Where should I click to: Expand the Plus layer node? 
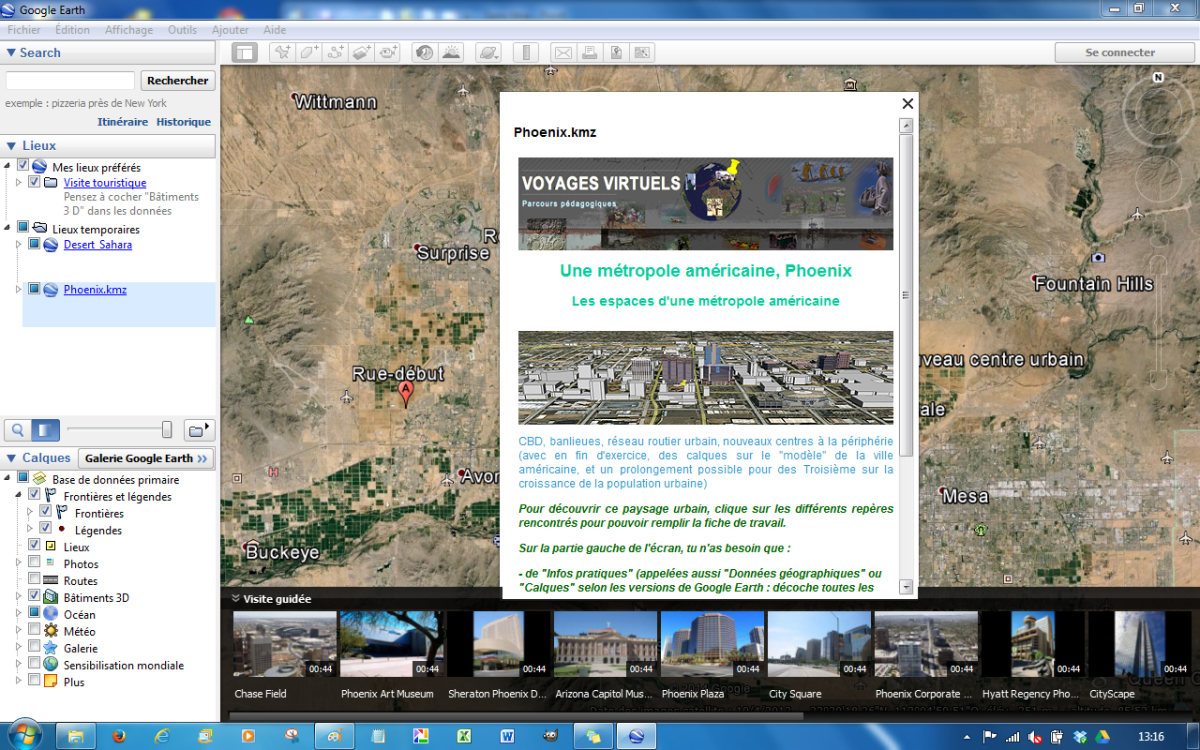(19, 681)
